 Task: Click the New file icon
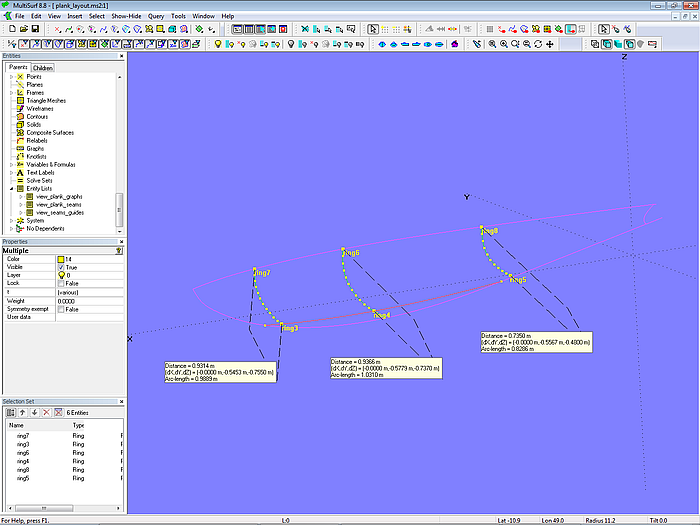click(x=10, y=30)
